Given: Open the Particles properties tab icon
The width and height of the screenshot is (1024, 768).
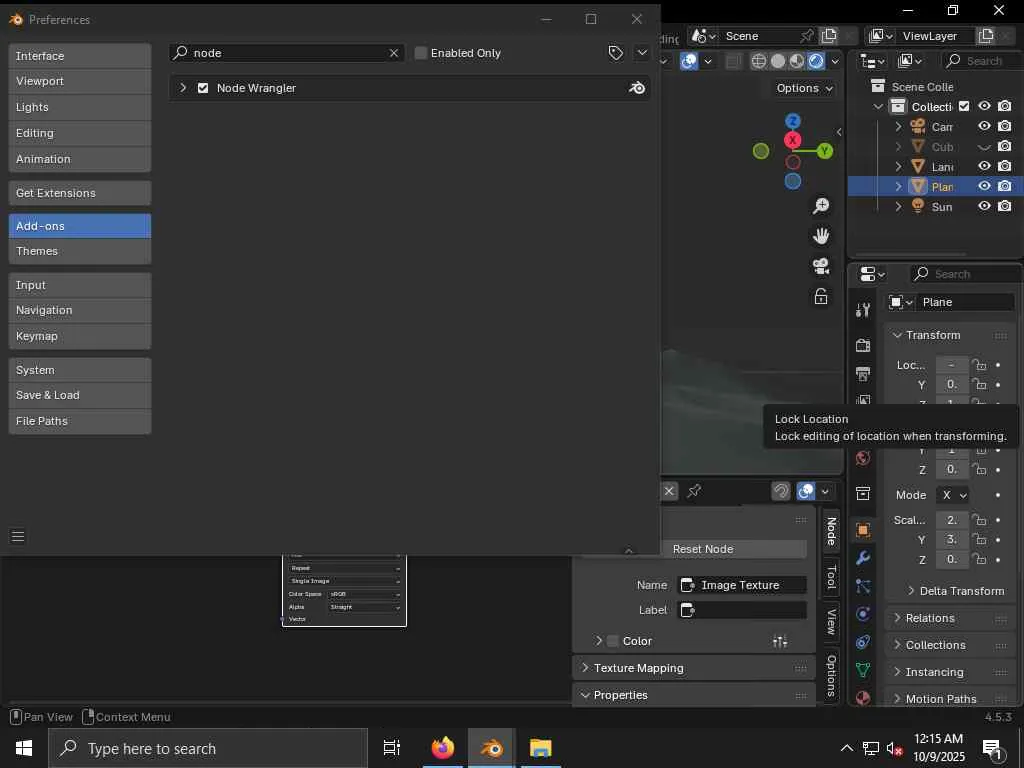Looking at the screenshot, I should pos(863,586).
